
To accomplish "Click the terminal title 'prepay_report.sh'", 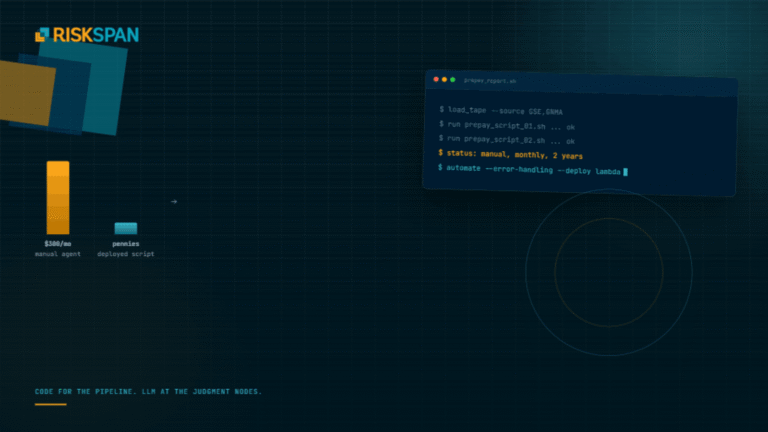I will [x=490, y=81].
